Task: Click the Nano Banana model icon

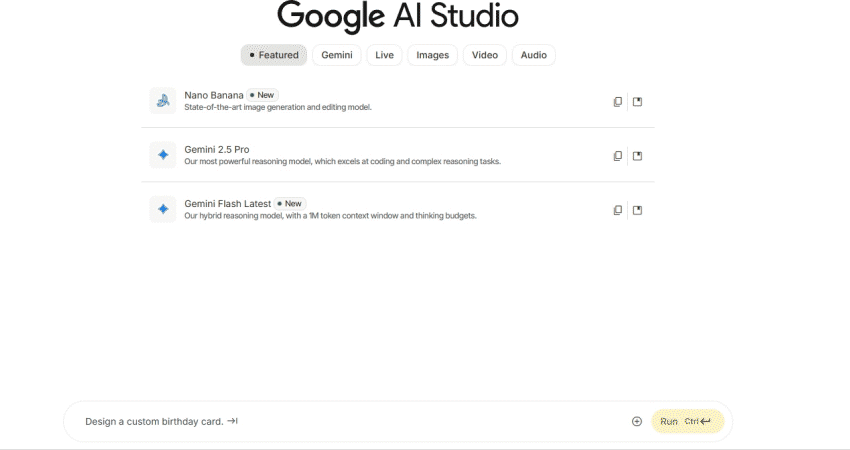Action: click(162, 100)
